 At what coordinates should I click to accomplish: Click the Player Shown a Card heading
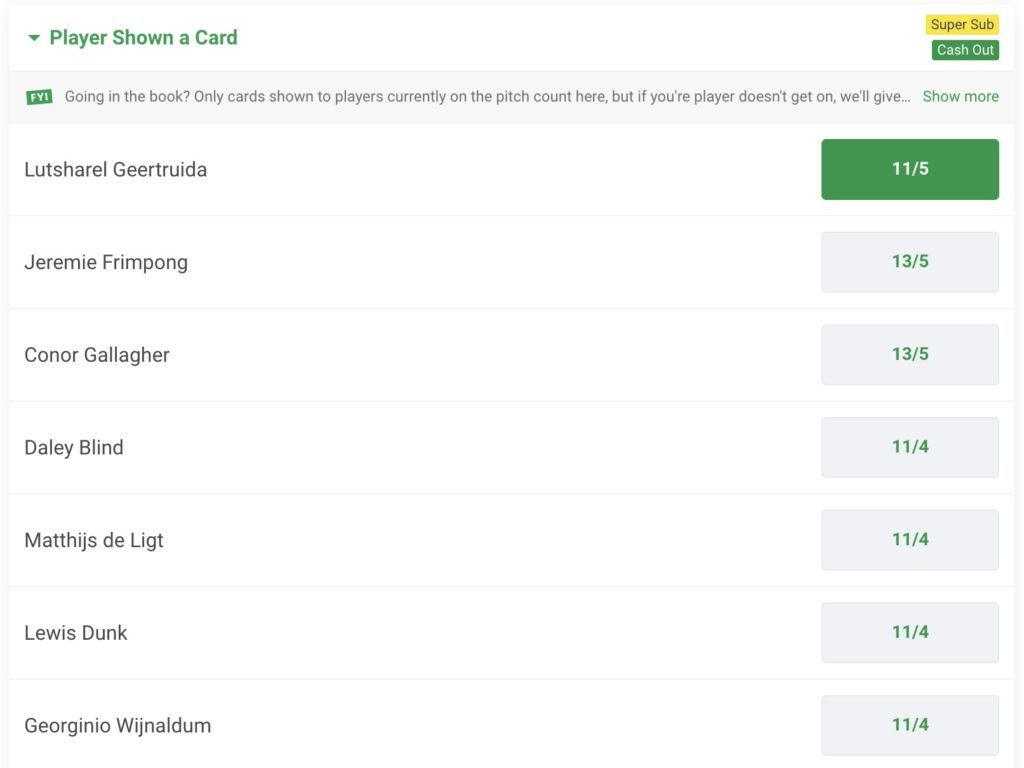(x=143, y=38)
